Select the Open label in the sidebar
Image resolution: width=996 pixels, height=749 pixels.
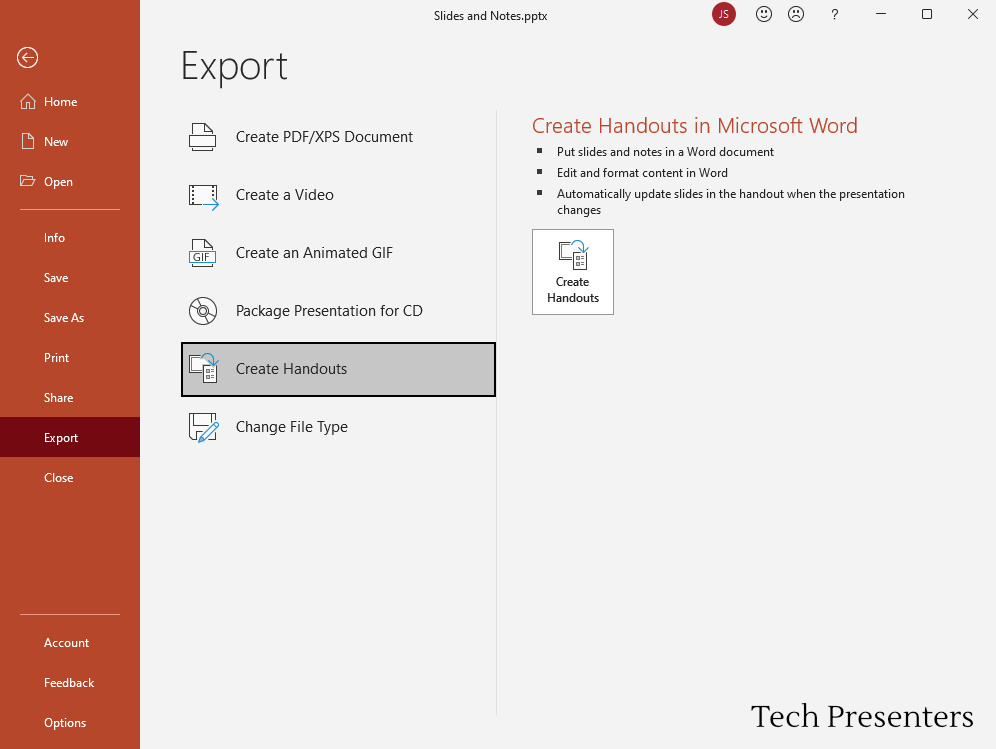pos(58,182)
